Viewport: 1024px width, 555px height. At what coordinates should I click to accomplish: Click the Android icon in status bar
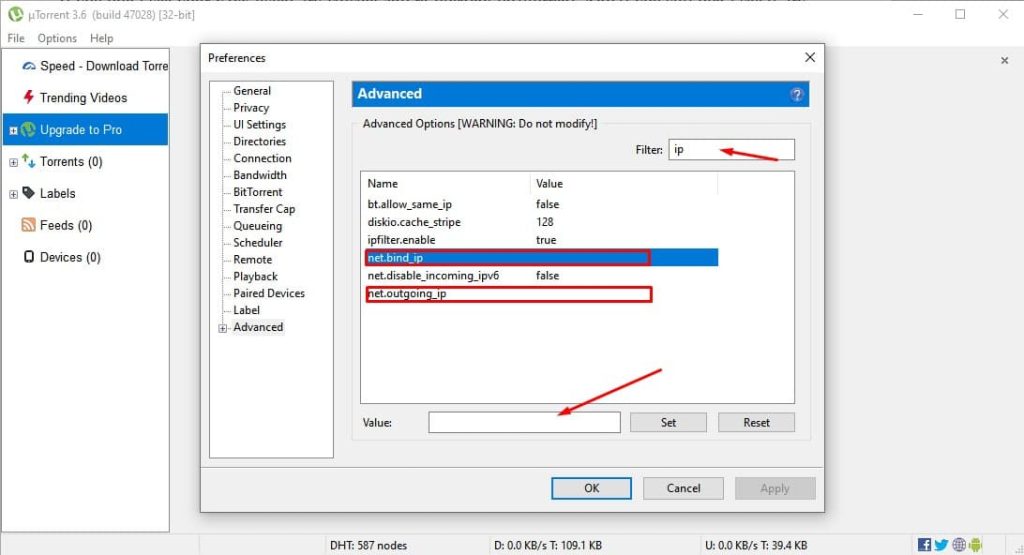(x=975, y=545)
